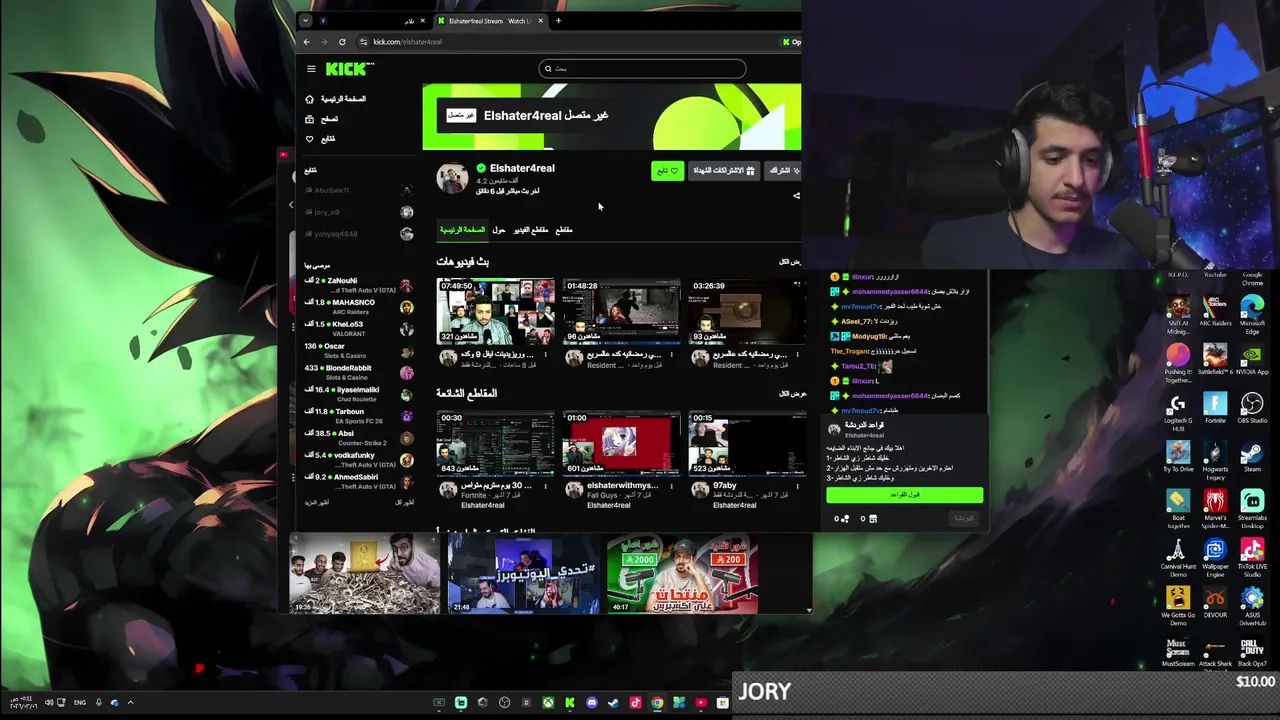Select the green main page channel tab
Viewport: 1280px width, 720px height.
point(462,230)
